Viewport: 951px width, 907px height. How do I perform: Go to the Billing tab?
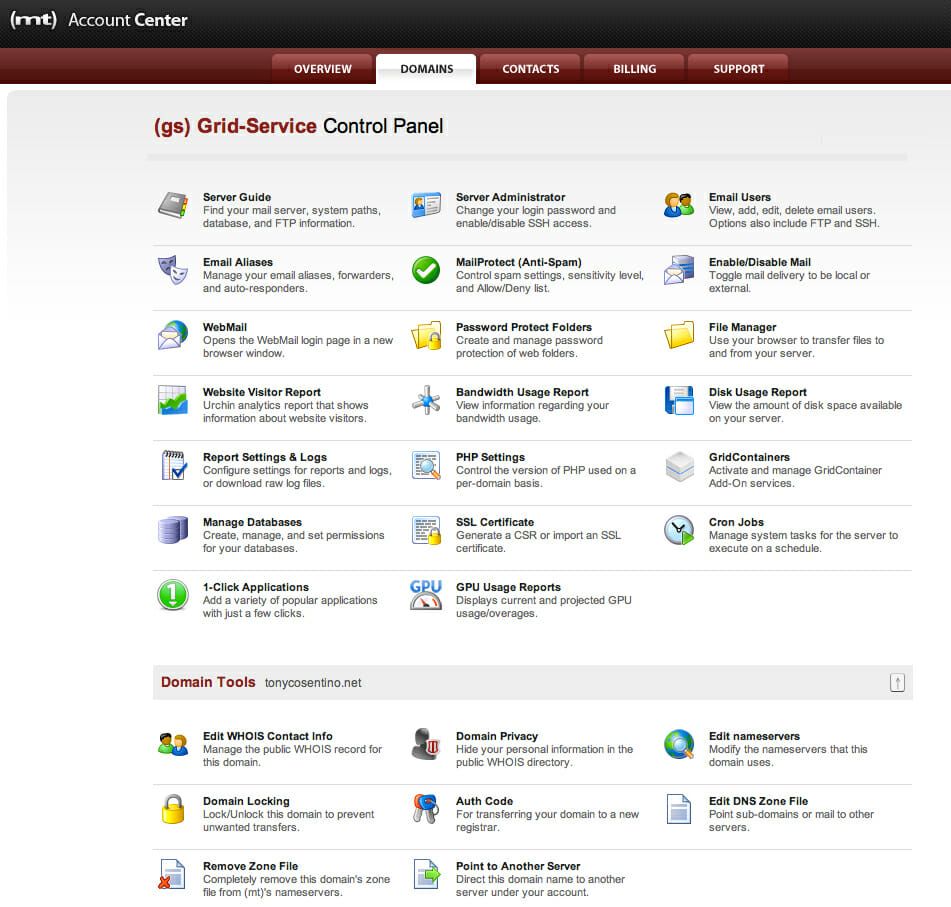634,69
